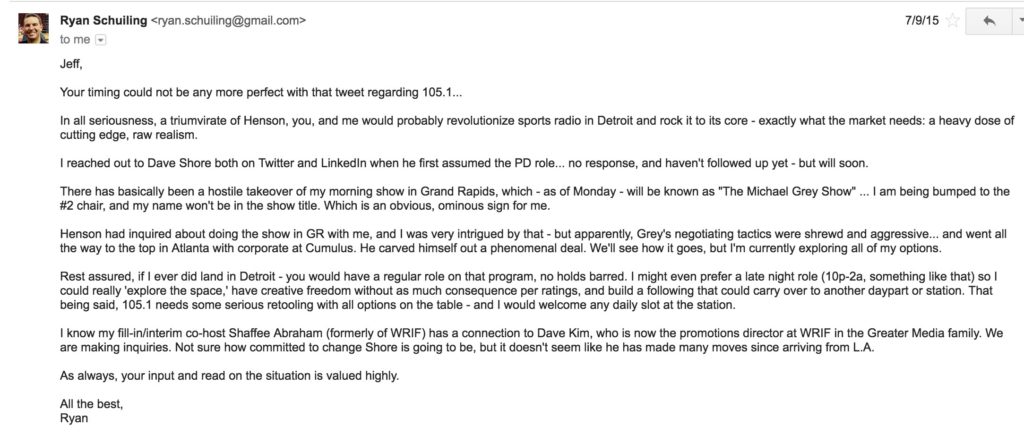Click the "Ryan" signature at the bottom
Screen dimensions: 1024x435
click(73, 419)
